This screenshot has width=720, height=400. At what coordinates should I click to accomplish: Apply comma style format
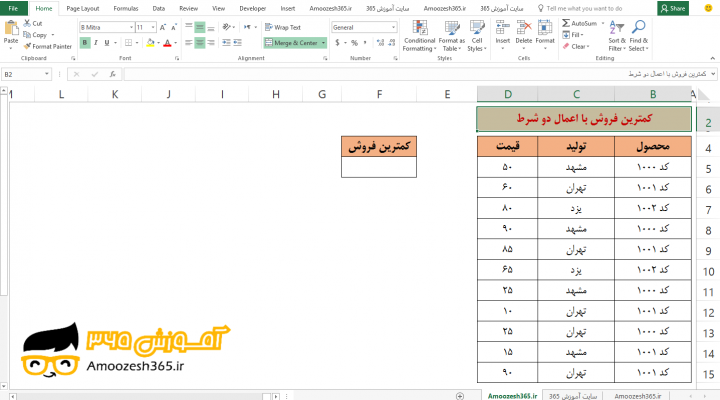click(365, 43)
